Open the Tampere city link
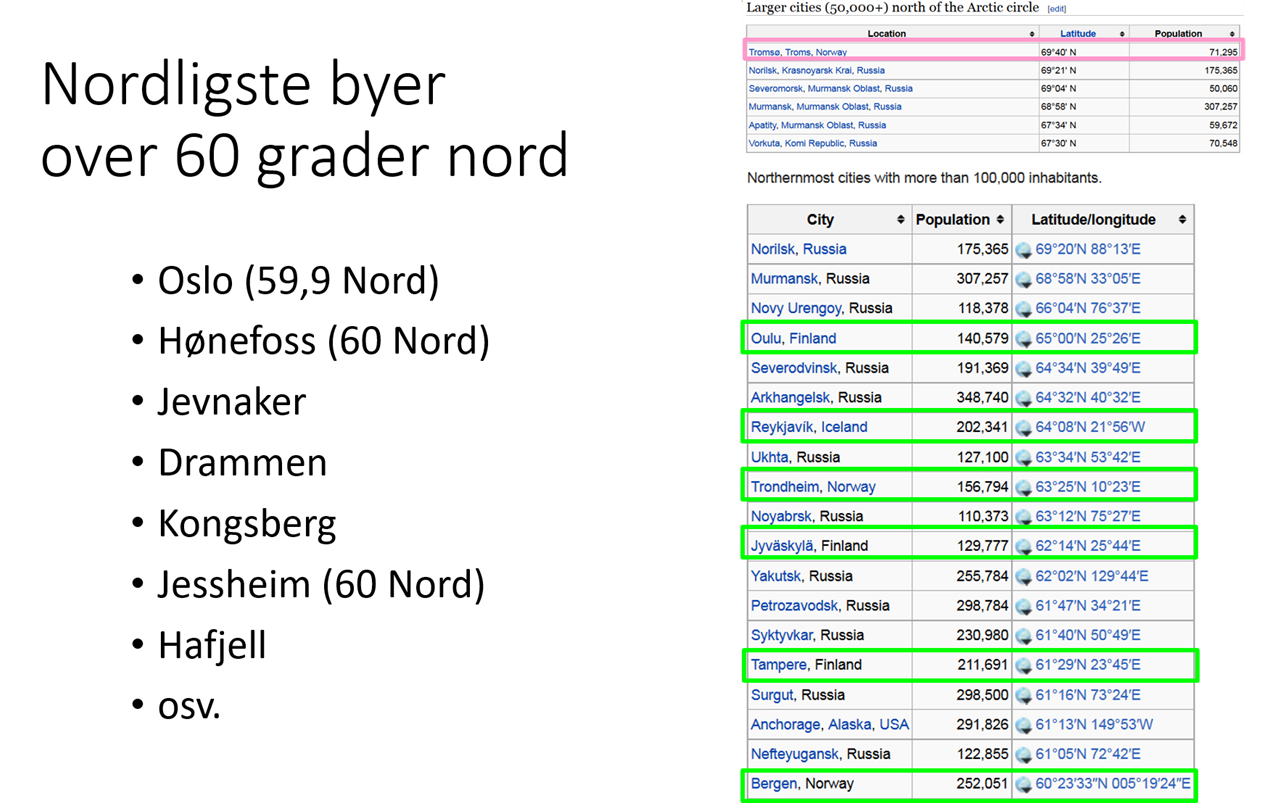 click(x=779, y=665)
